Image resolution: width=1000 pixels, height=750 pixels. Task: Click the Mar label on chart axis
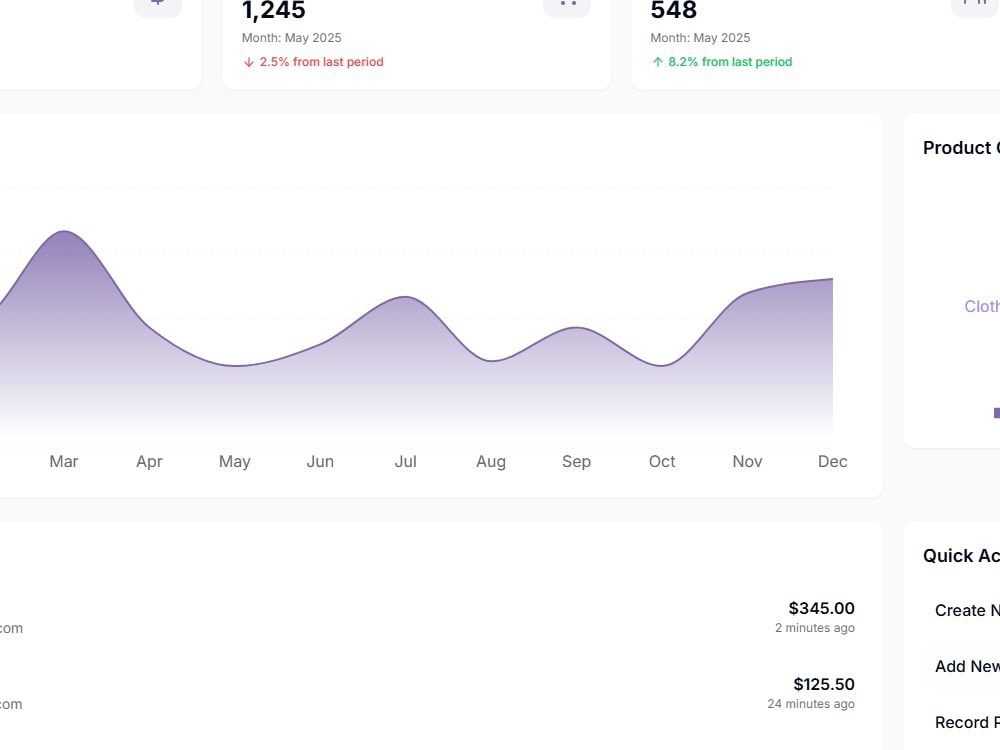click(x=64, y=461)
